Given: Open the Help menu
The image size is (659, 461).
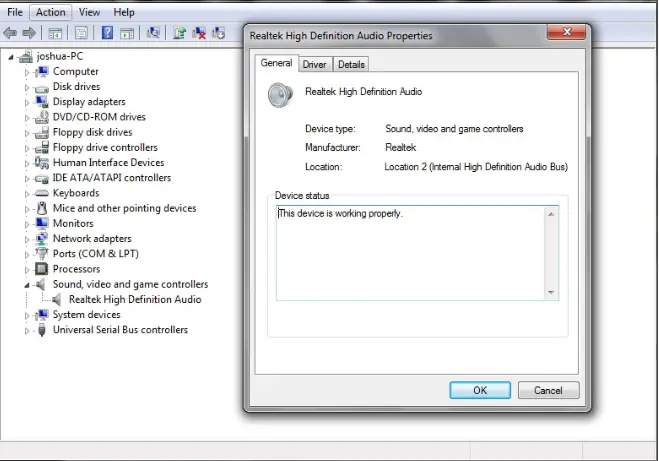Looking at the screenshot, I should [124, 12].
